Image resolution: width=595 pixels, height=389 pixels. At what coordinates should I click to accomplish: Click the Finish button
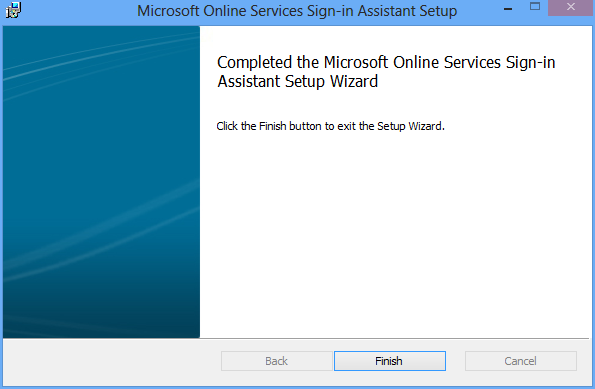(390, 361)
